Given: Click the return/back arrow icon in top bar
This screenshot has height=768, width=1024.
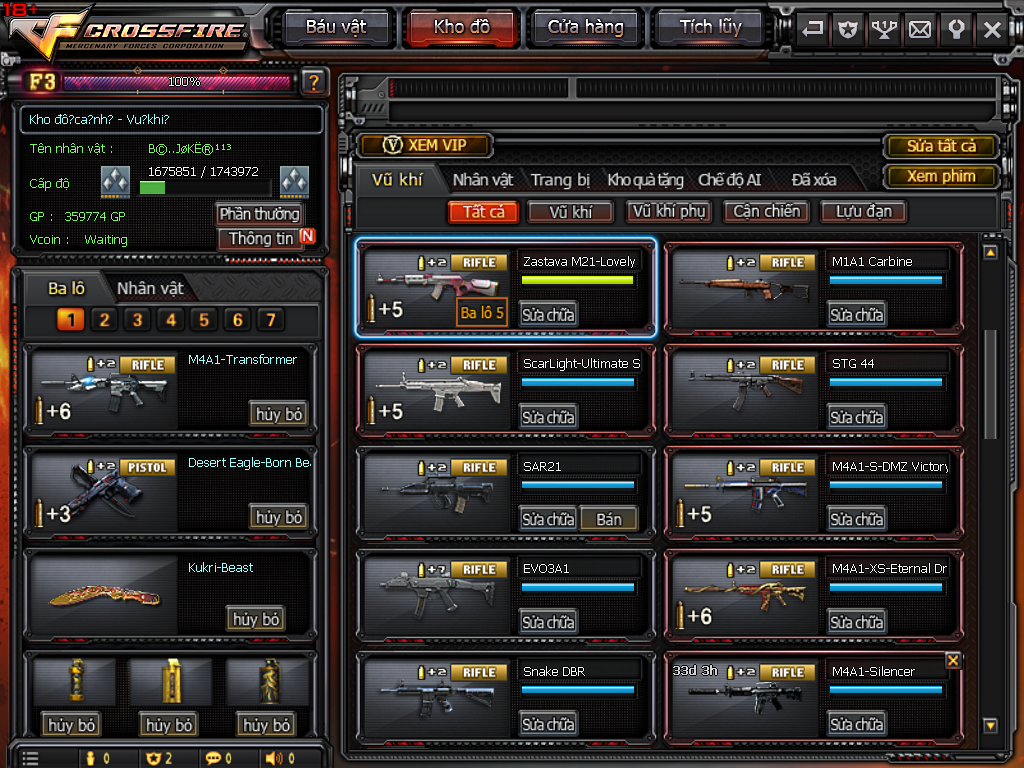Looking at the screenshot, I should coord(812,29).
